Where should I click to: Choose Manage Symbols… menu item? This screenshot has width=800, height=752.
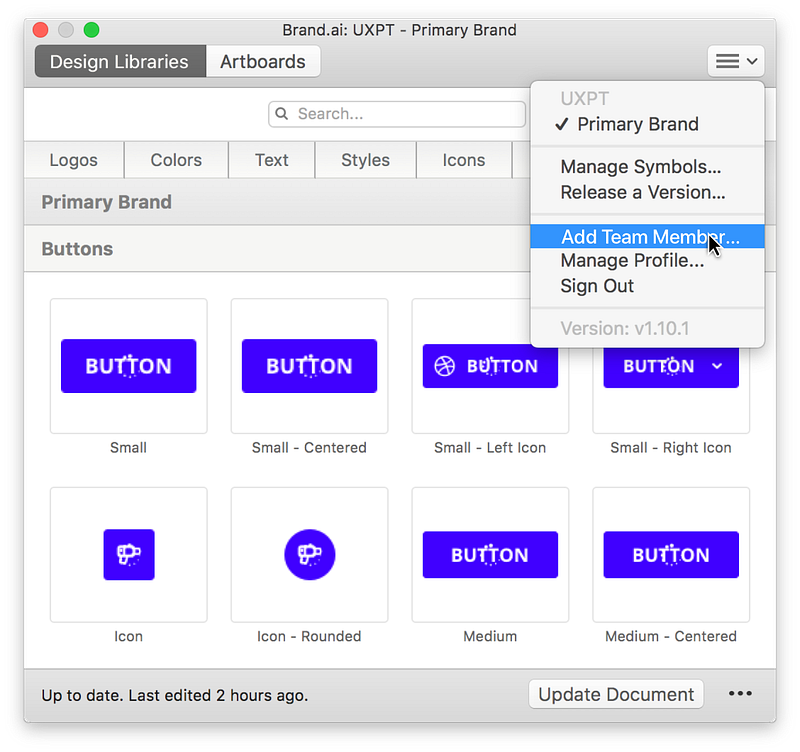pos(647,167)
